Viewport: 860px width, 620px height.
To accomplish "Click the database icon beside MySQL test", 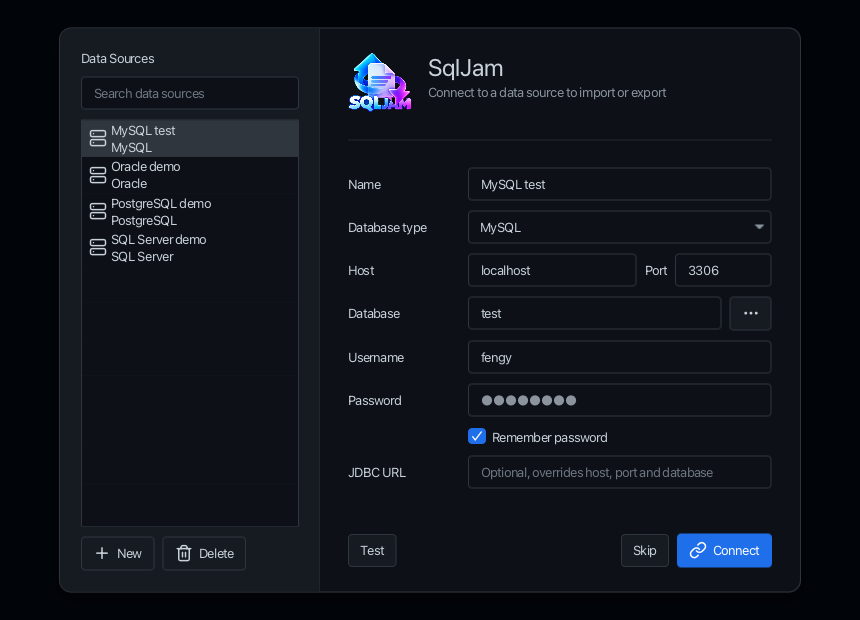I will point(98,138).
